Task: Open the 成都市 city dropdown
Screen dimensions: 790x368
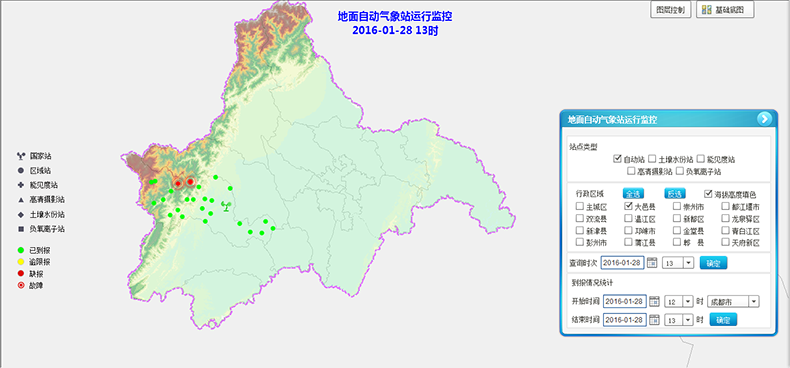Action: pyautogui.click(x=733, y=301)
